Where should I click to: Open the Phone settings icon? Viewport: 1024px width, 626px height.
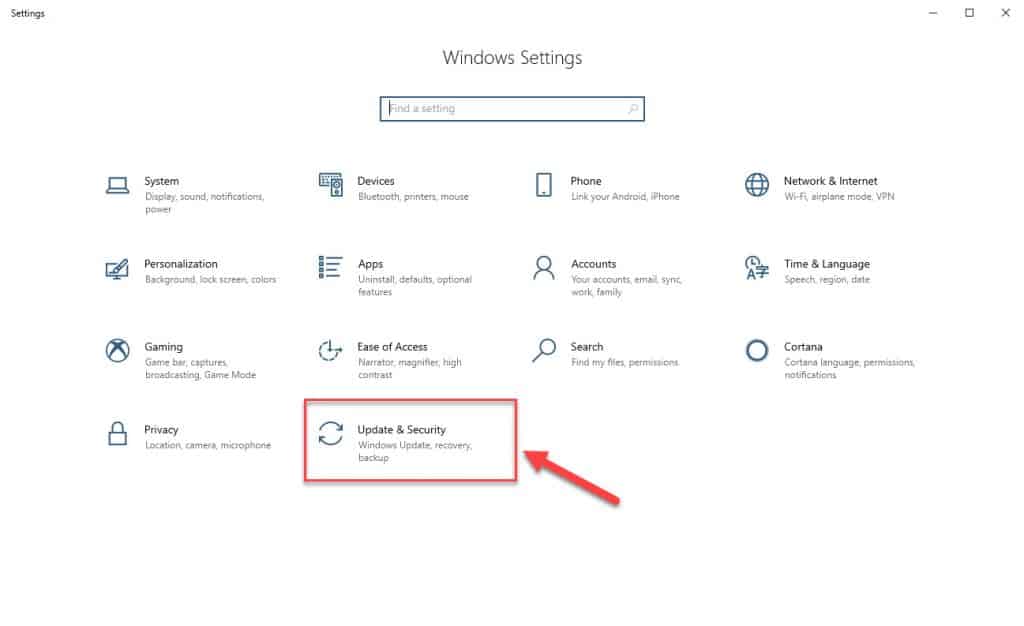click(545, 186)
